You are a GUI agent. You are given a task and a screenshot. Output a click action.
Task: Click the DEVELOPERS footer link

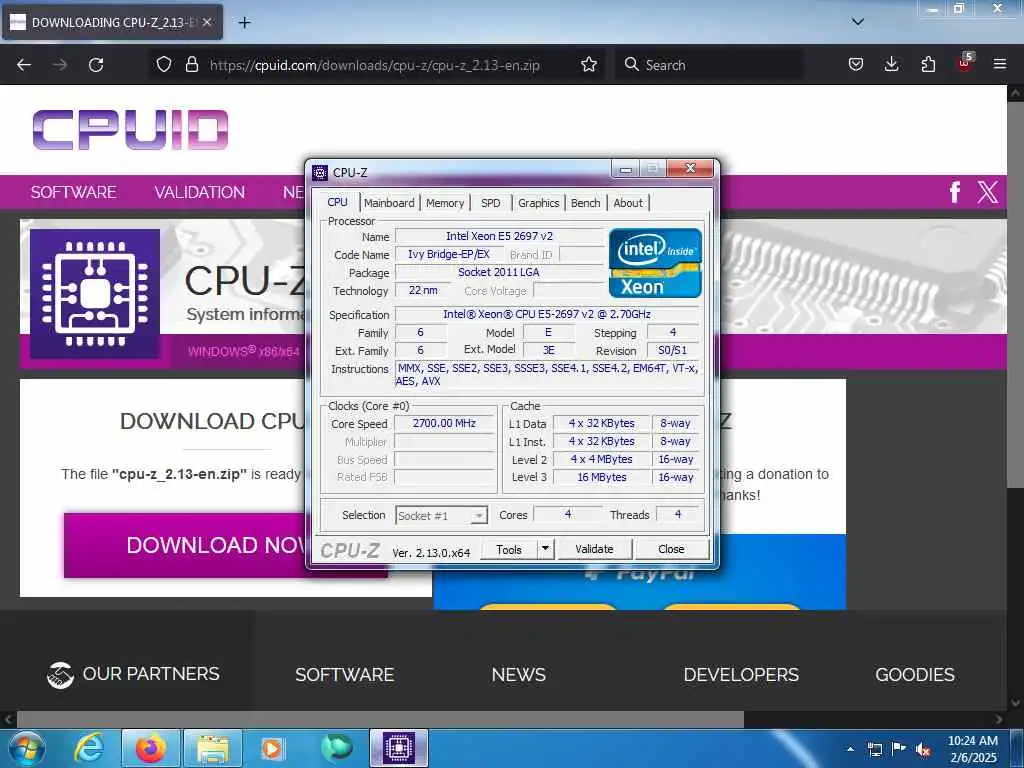click(741, 675)
